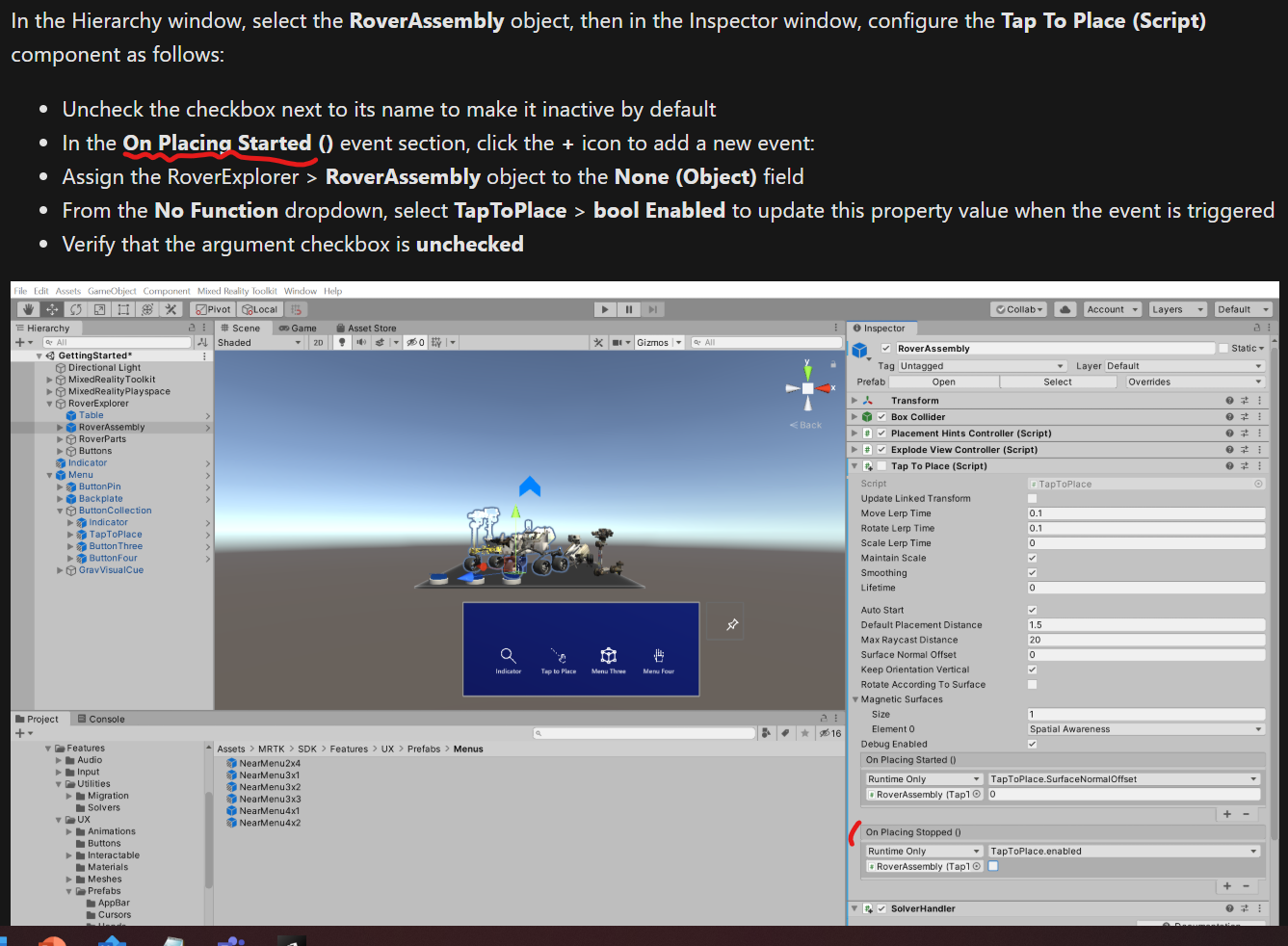Viewport: 1288px width, 946px height.
Task: Select NearMenu3x1 in the Project panel
Action: [x=264, y=774]
